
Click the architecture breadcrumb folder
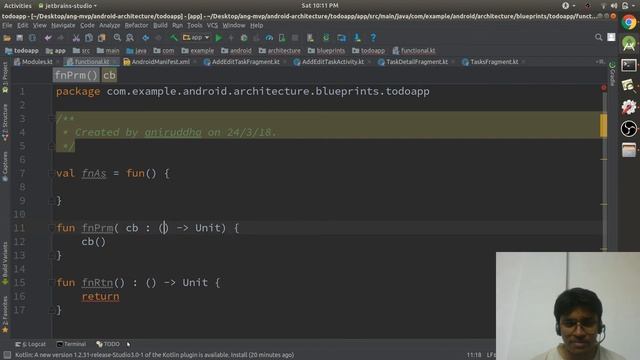pyautogui.click(x=280, y=51)
